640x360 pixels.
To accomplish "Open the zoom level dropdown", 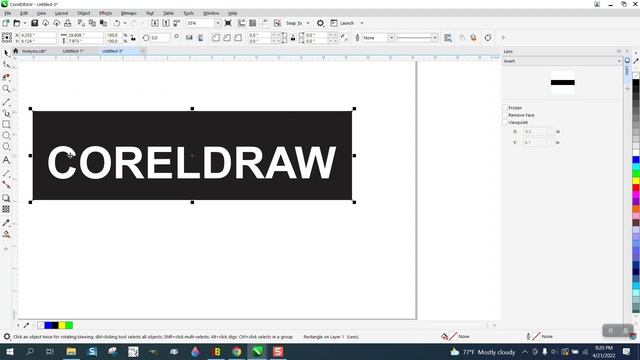I will click(x=217, y=23).
